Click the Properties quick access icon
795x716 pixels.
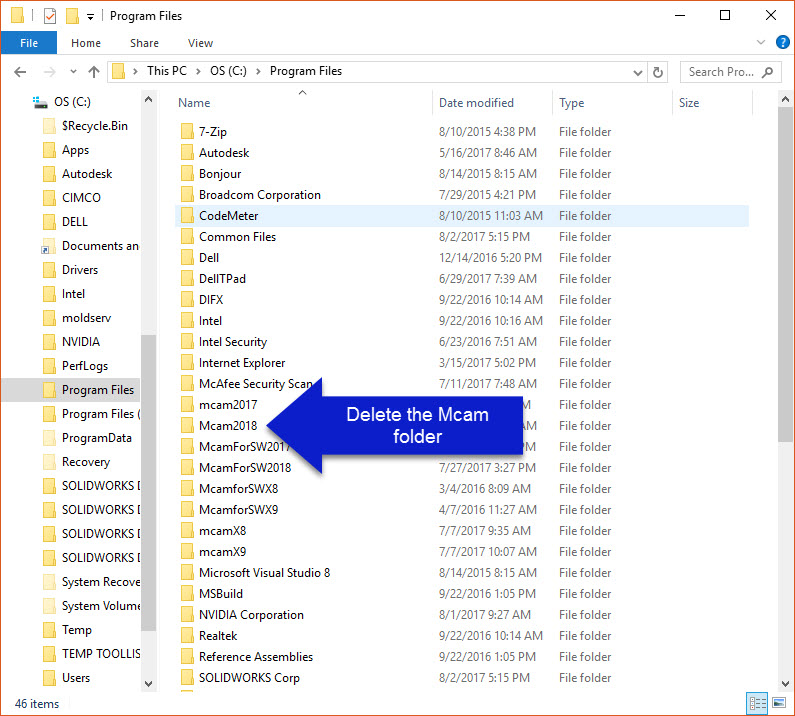coord(50,16)
